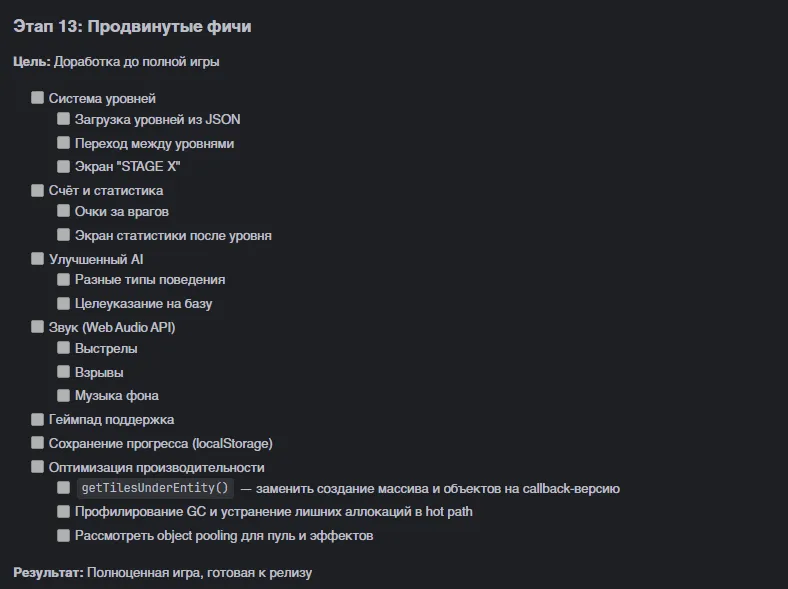Check the getTilesUnderEntity() task checkbox

pyautogui.click(x=64, y=489)
